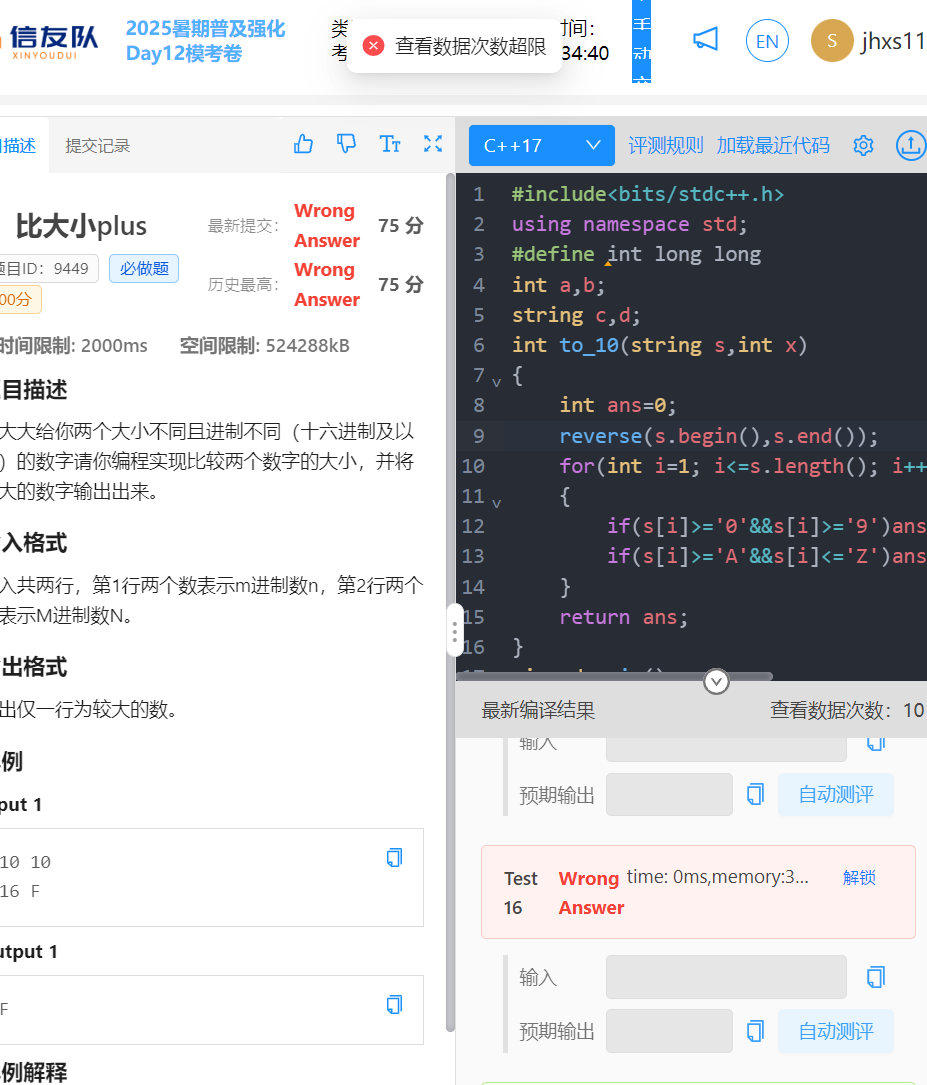927x1085 pixels.
Task: Collapse code block at line 7
Action: 497,379
